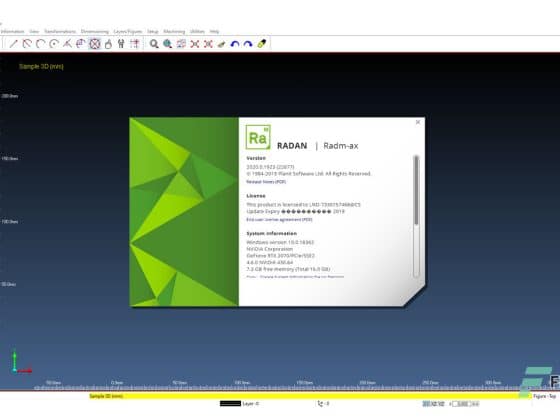Click the System information heading
Viewport: 560px width, 420px height.
[x=271, y=233]
